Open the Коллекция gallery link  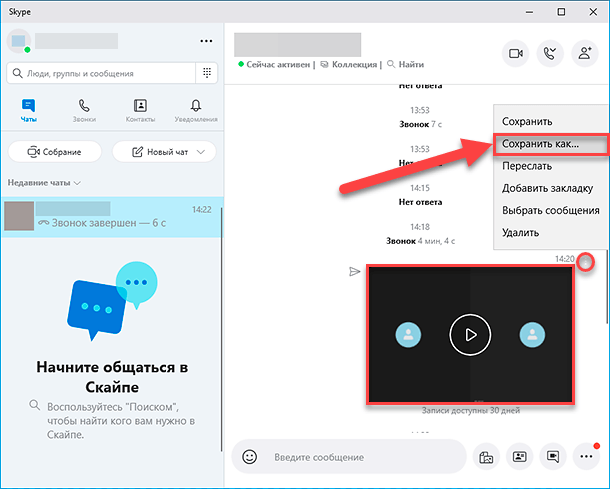[349, 65]
